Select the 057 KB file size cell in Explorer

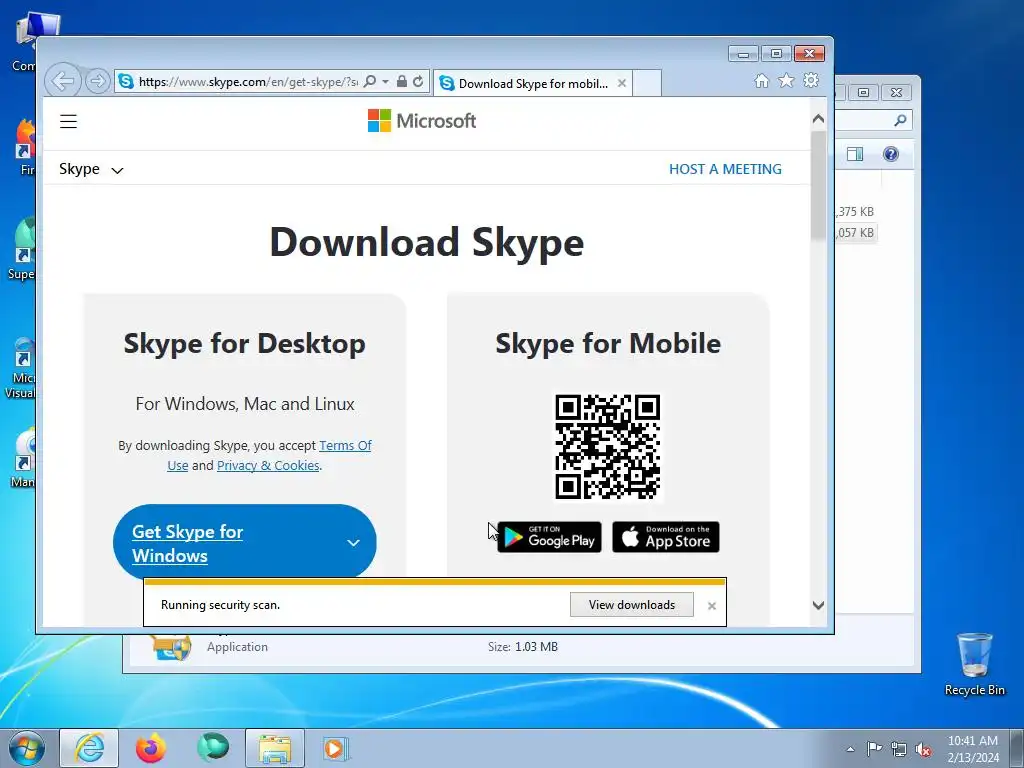click(856, 232)
